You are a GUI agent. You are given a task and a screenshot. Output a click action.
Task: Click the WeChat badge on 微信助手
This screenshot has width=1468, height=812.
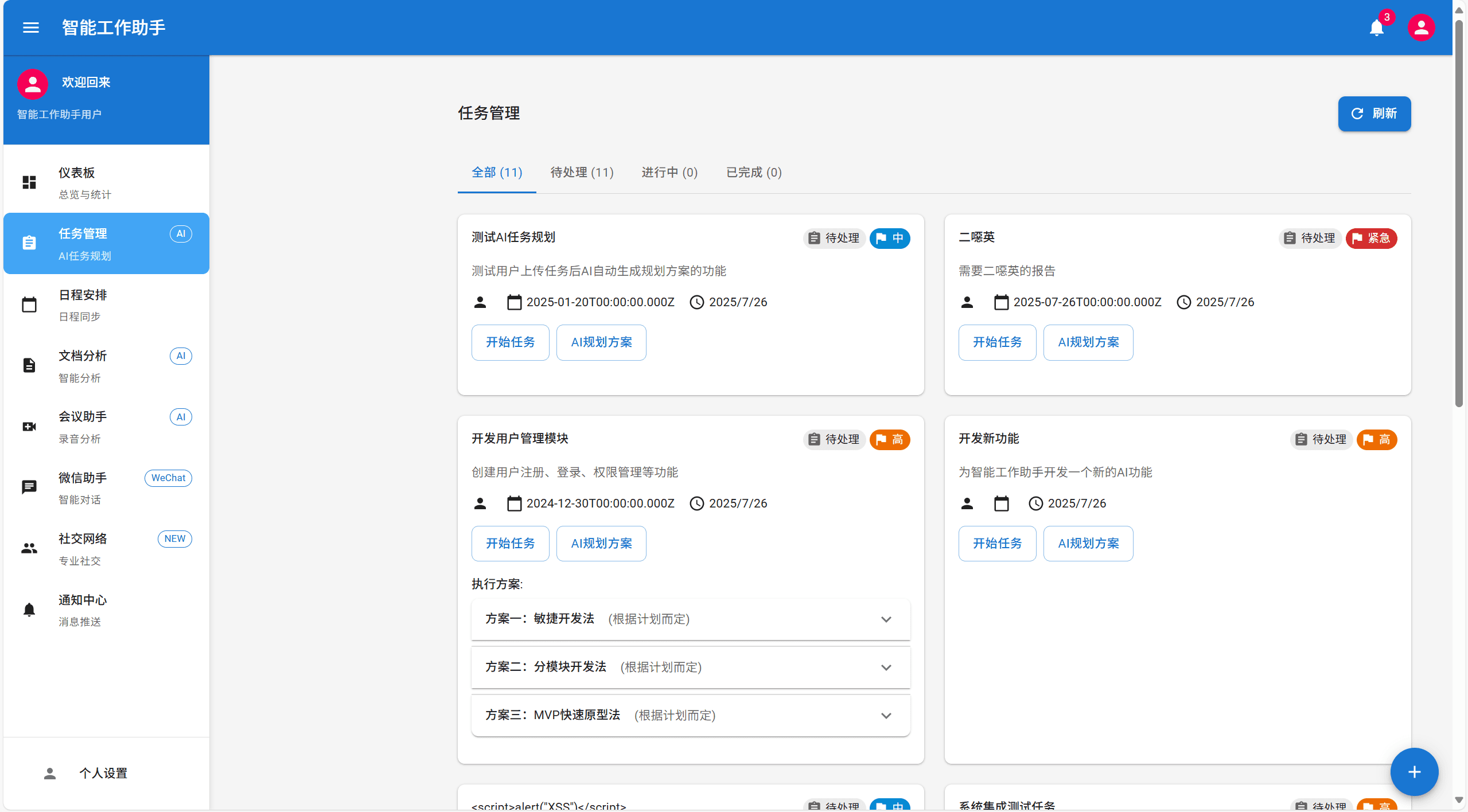(168, 478)
